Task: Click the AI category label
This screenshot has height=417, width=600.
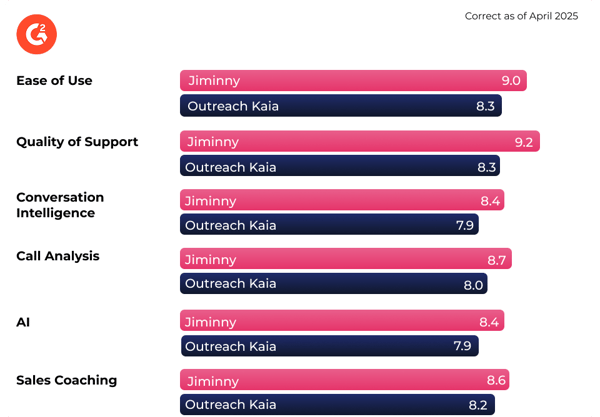Action: pos(23,323)
